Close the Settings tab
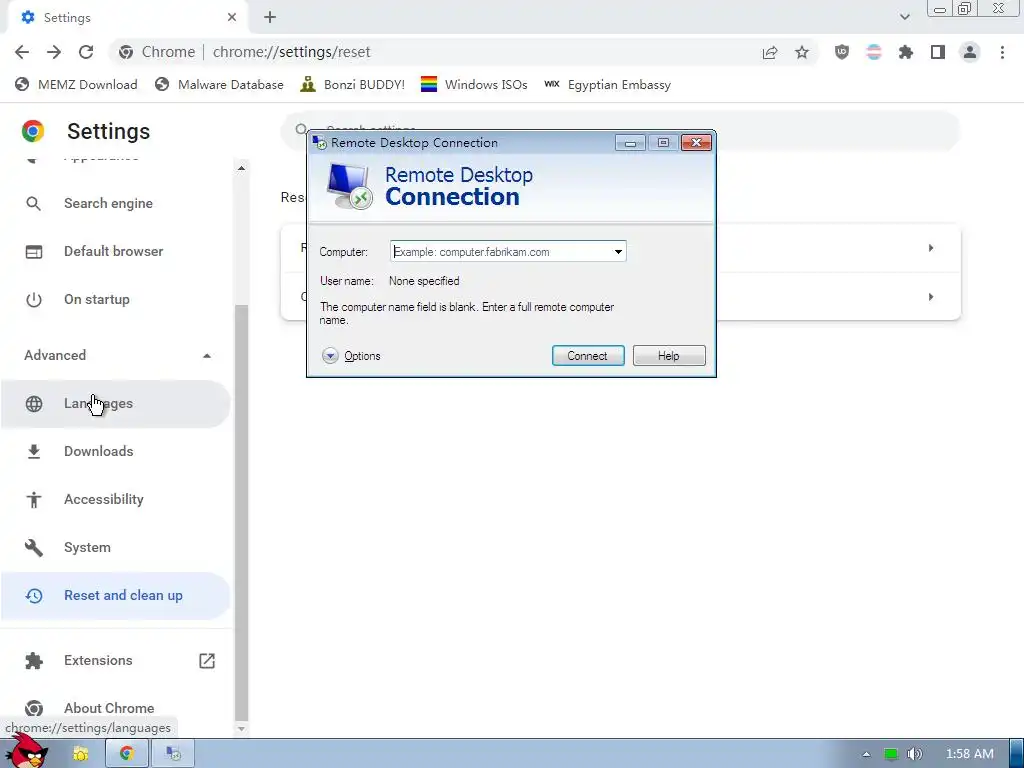 tap(232, 18)
